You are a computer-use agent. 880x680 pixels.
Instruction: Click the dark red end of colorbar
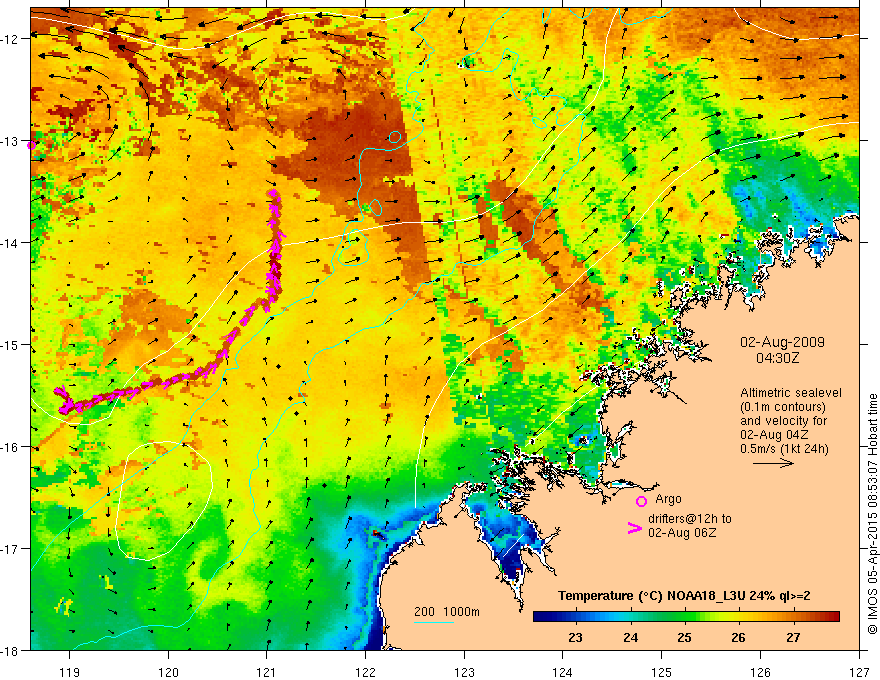tap(833, 617)
